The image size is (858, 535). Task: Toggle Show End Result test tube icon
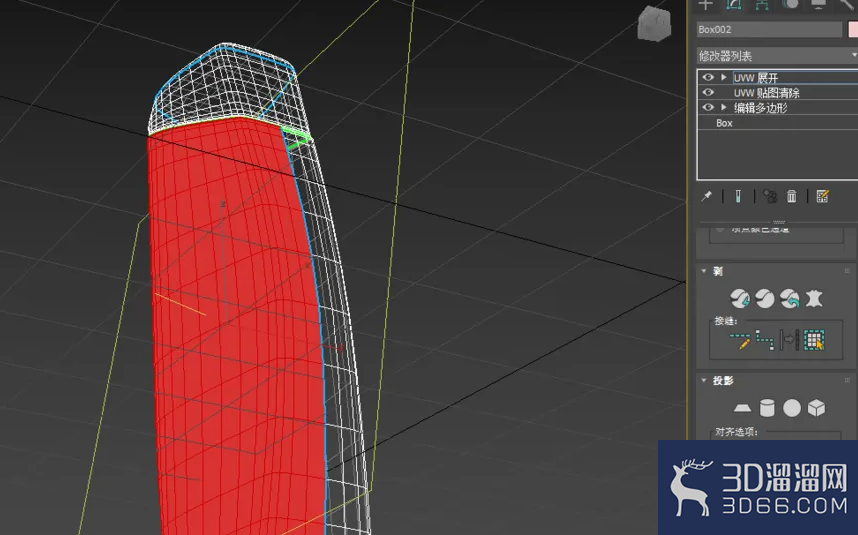coord(738,196)
